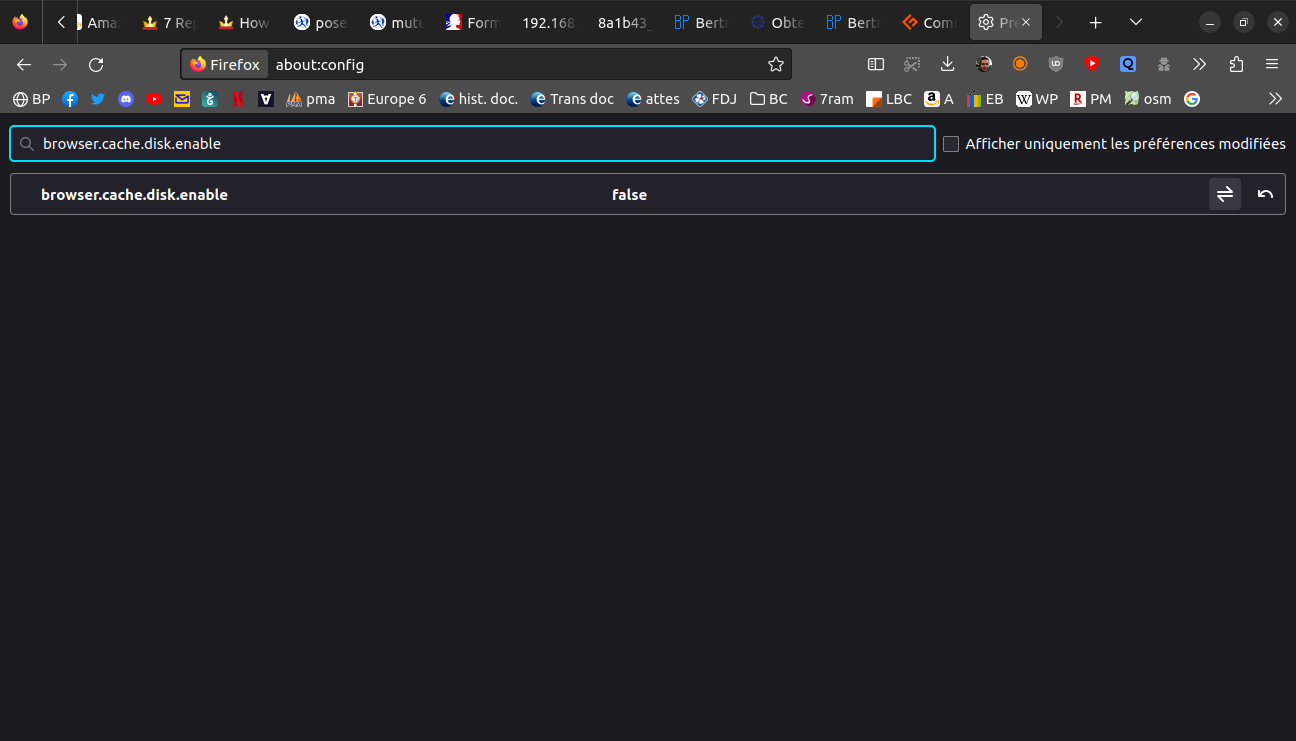This screenshot has height=741, width=1296.
Task: Open the 'hist. doc.' bookmark
Action: click(479, 99)
